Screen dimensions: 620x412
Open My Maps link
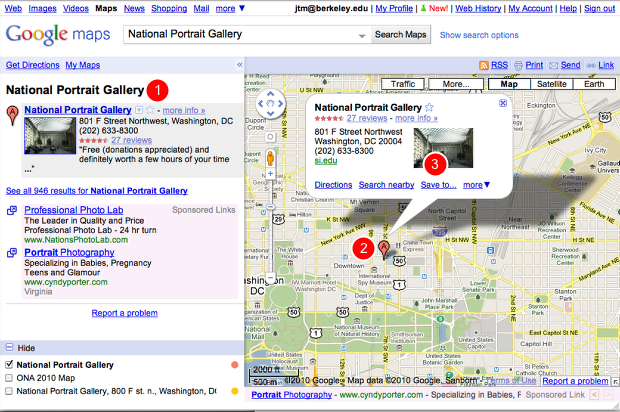point(83,65)
